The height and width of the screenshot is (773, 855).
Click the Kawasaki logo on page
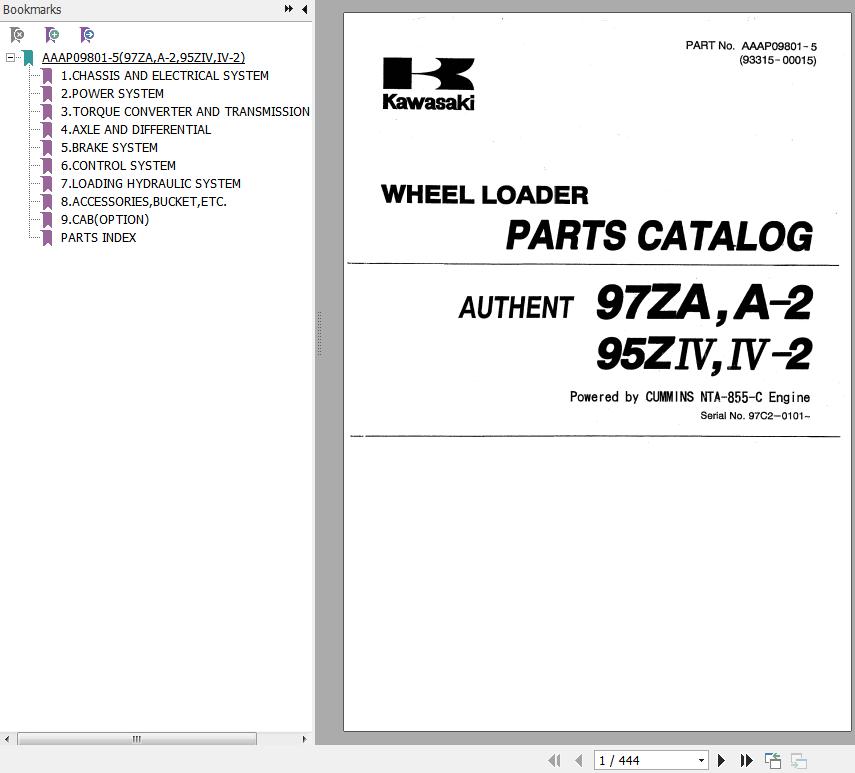pyautogui.click(x=429, y=83)
